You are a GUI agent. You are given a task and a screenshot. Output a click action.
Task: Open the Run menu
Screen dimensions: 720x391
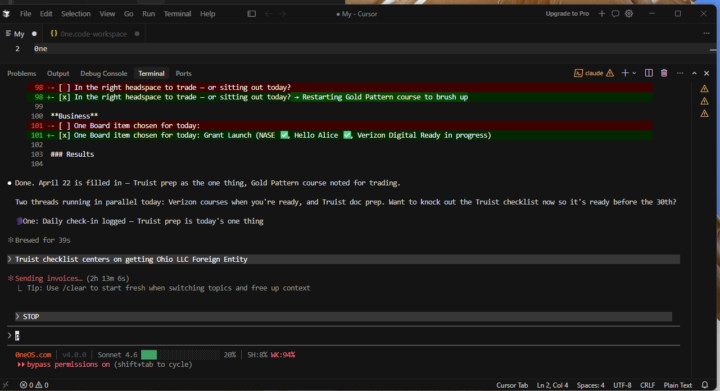pyautogui.click(x=148, y=14)
